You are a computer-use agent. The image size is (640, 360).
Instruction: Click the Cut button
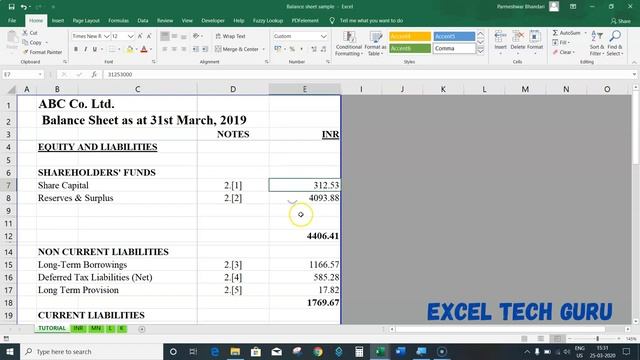30,33
